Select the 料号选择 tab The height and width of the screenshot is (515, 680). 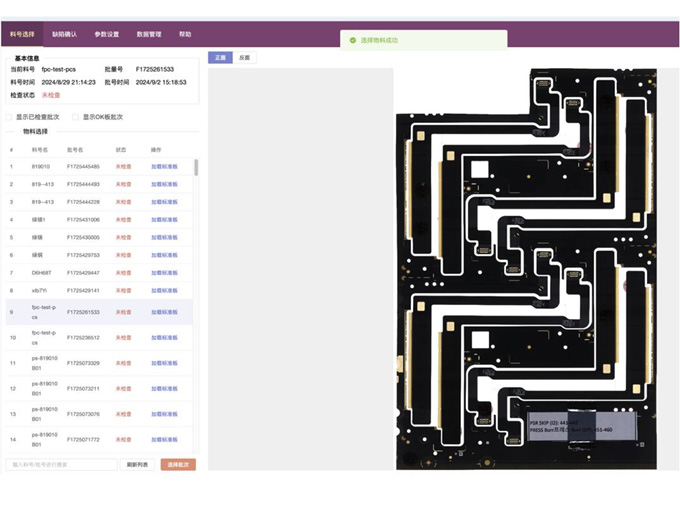22,34
